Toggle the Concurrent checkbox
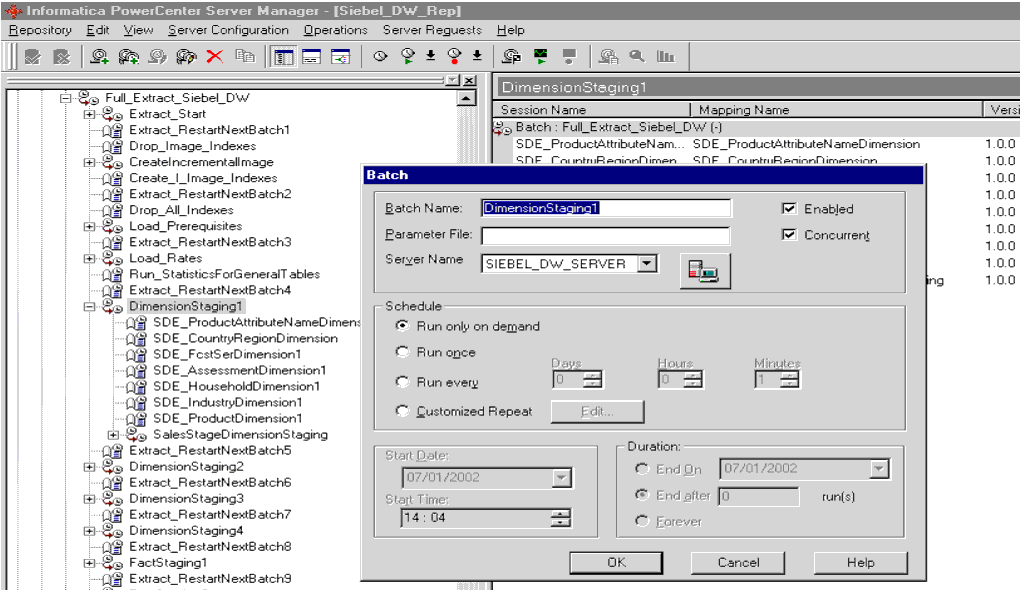1020x590 pixels. (x=789, y=234)
